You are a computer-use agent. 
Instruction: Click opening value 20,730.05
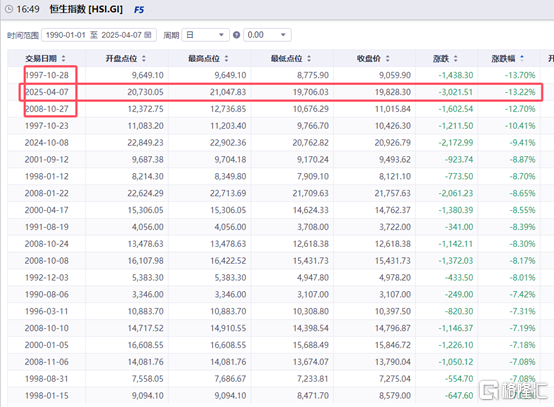pos(146,92)
